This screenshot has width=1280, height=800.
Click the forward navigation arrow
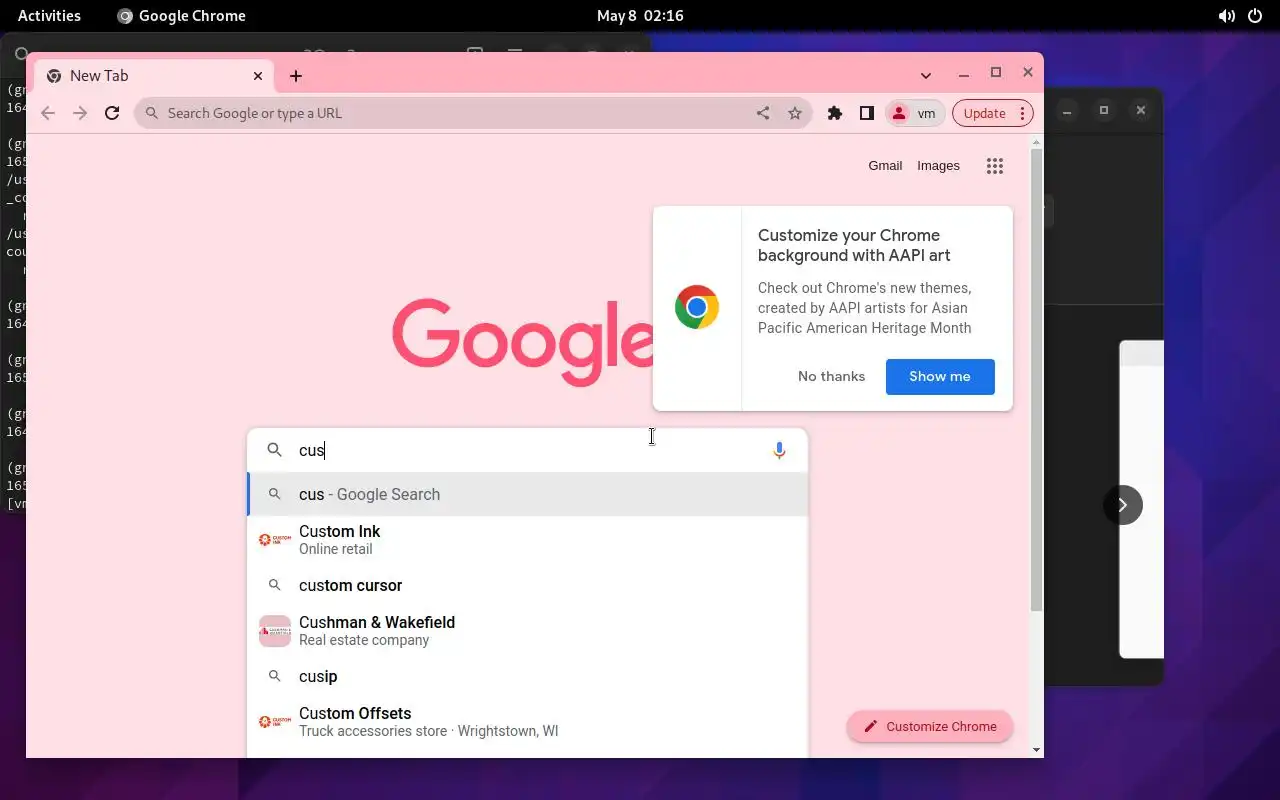pos(80,113)
